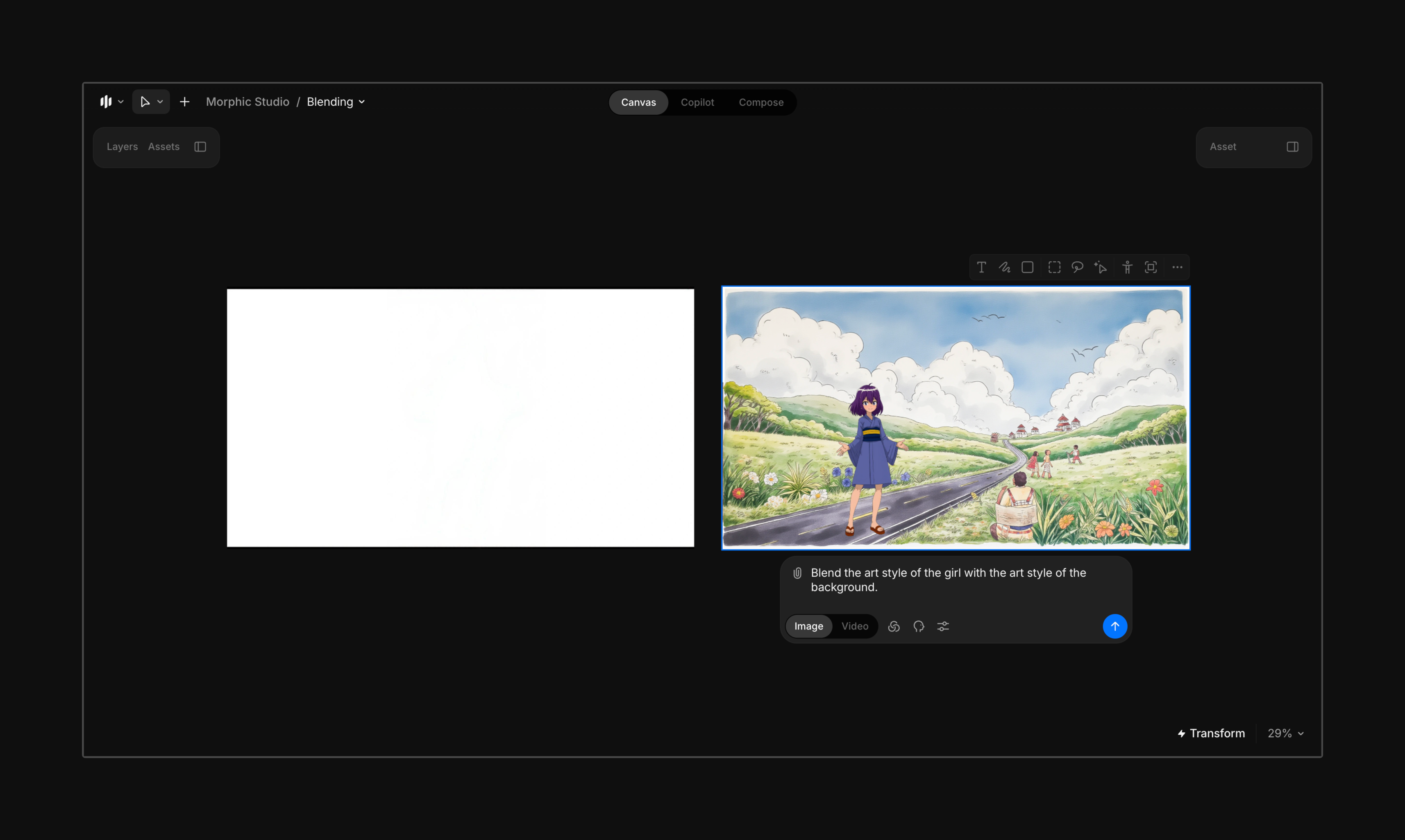Click the paperclip attach icon
1405x840 pixels.
[x=797, y=573]
